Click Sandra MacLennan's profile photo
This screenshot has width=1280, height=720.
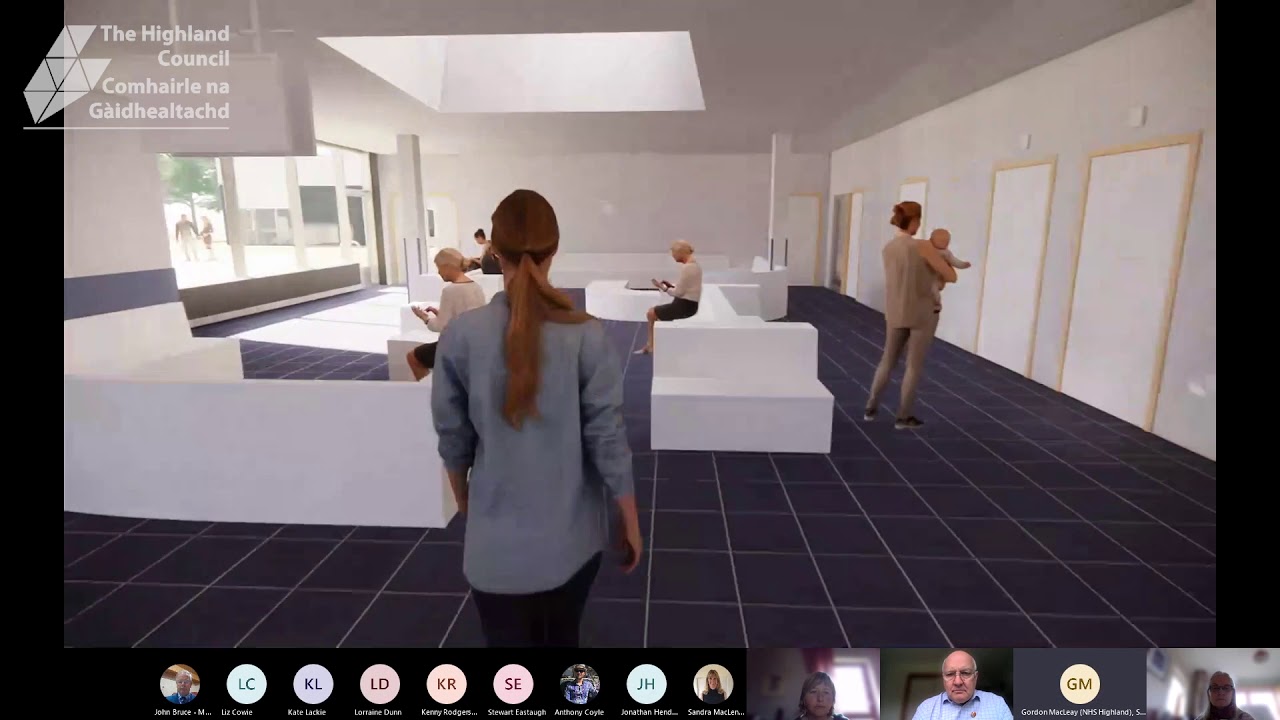[x=713, y=684]
